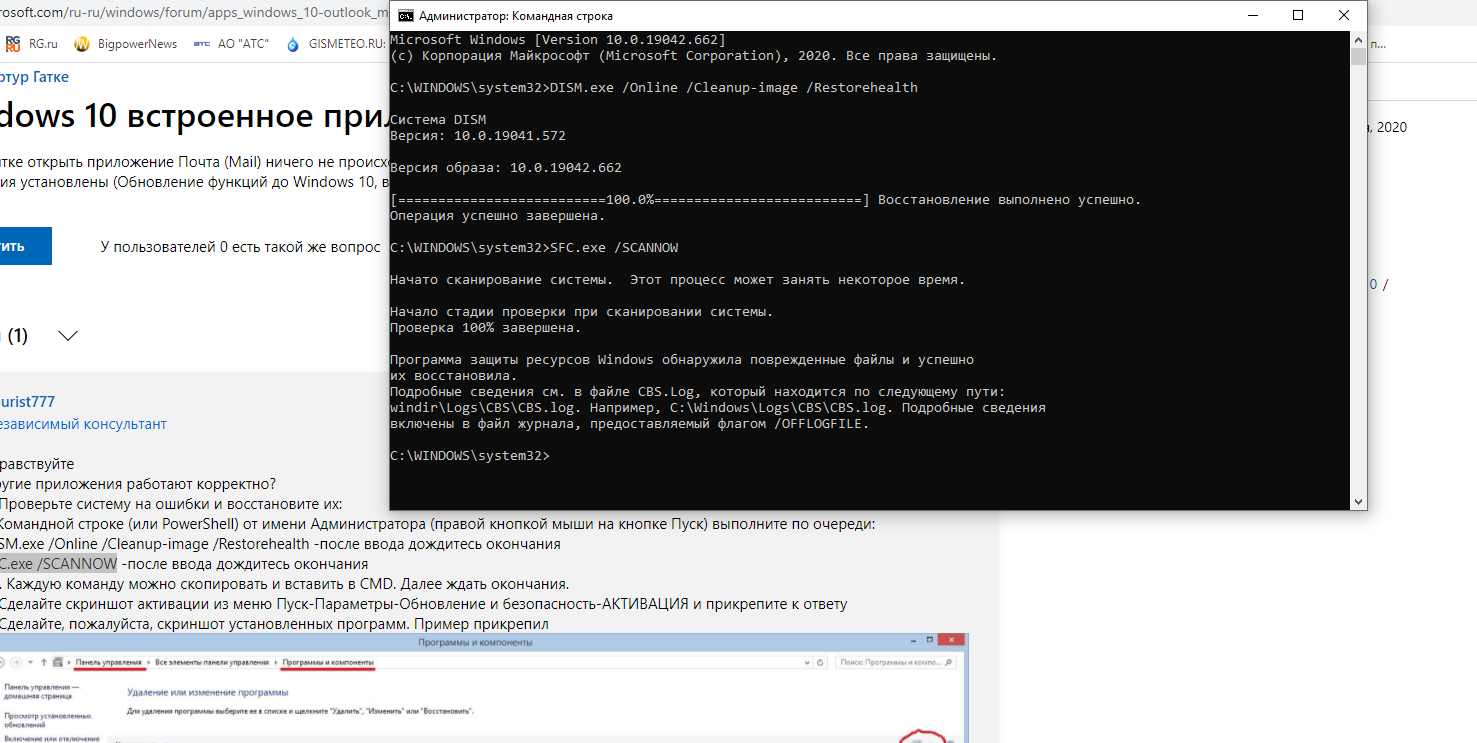1477x743 pixels.
Task: Click the 'Microsoft Windows [Version 10.0.19042.662]' line
Action: pos(557,40)
